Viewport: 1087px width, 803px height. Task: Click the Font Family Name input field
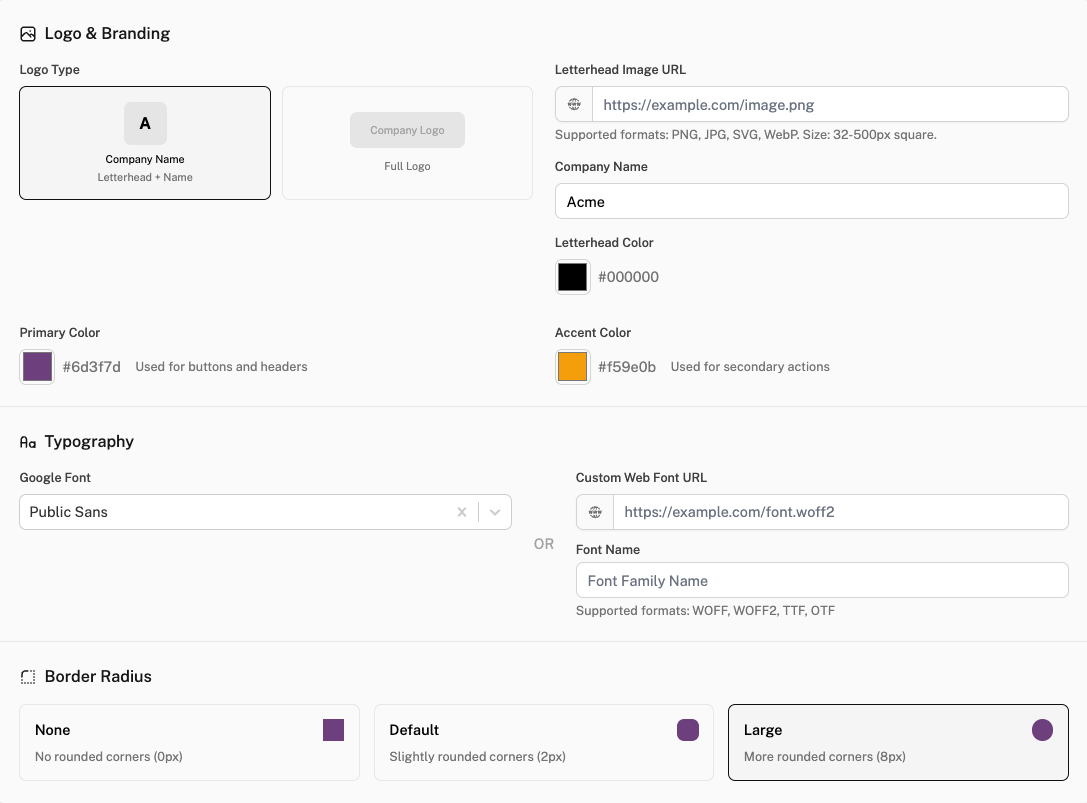(822, 580)
